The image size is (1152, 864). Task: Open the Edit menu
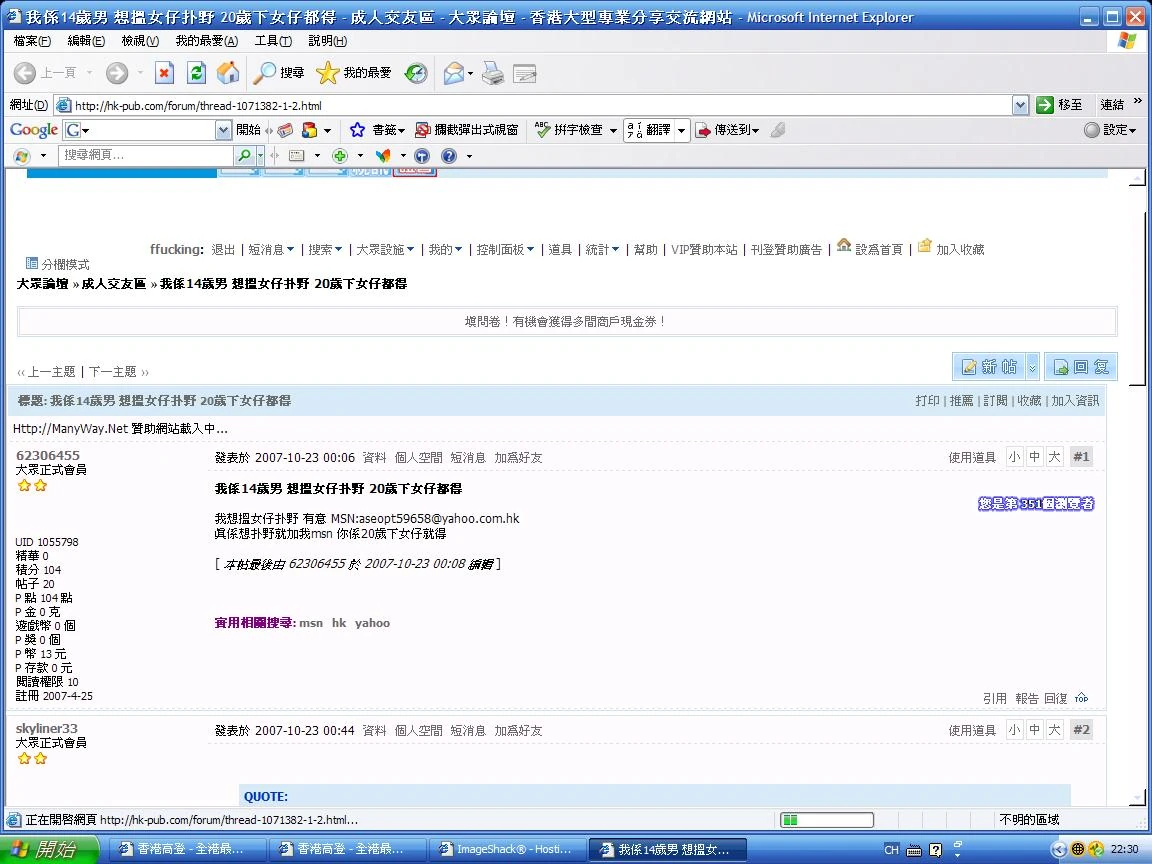(86, 41)
